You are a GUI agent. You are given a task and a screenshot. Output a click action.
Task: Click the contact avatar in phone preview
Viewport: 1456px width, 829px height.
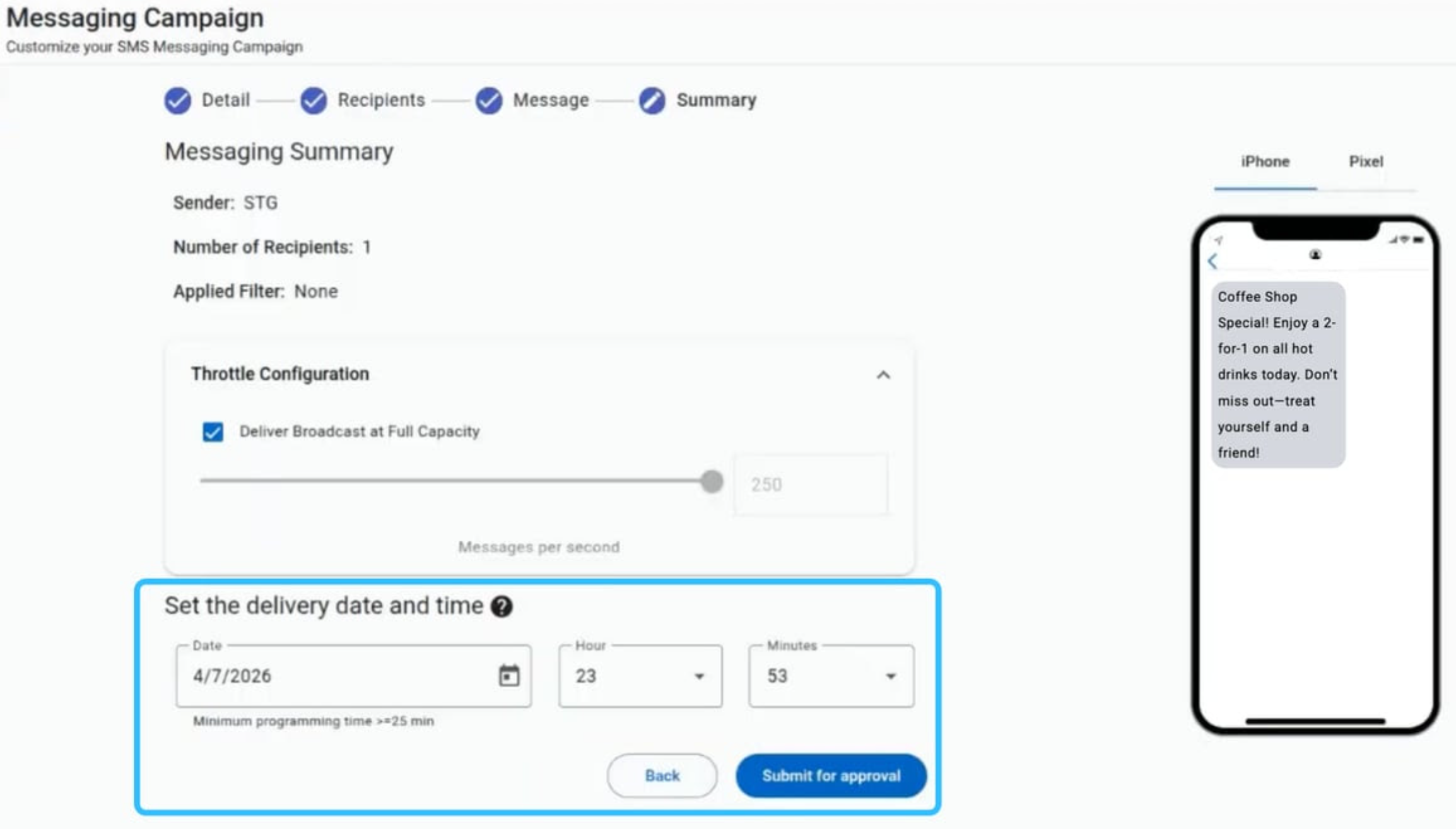tap(1315, 255)
